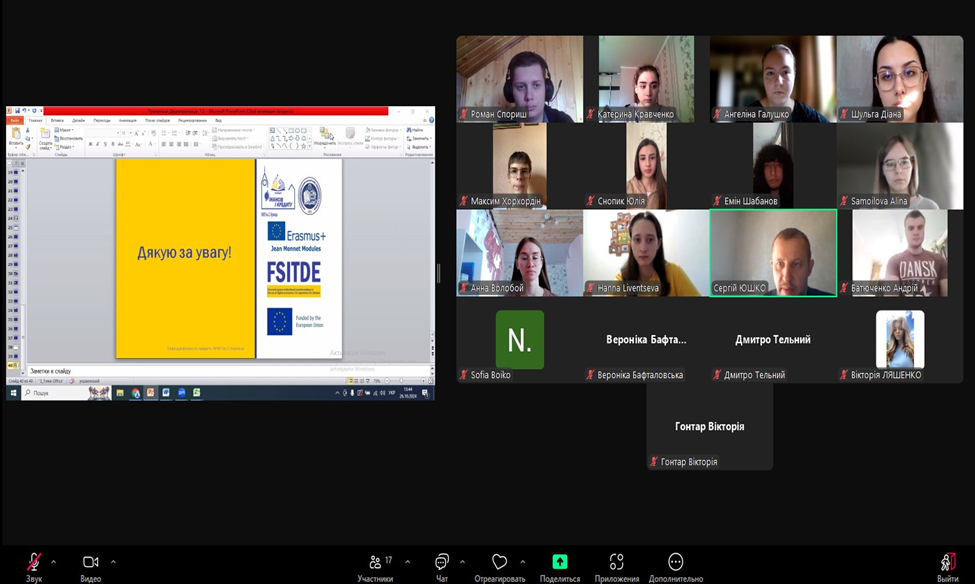Click the Выделить select button
The image size is (975, 584).
pos(418,147)
